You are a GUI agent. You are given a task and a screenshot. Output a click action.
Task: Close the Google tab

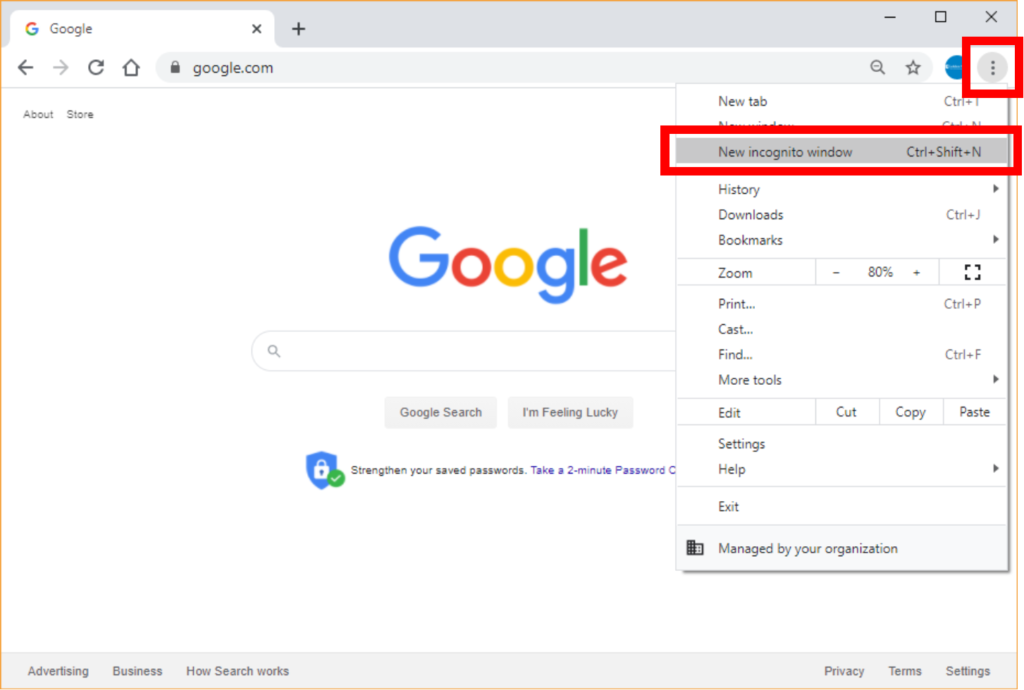click(257, 29)
